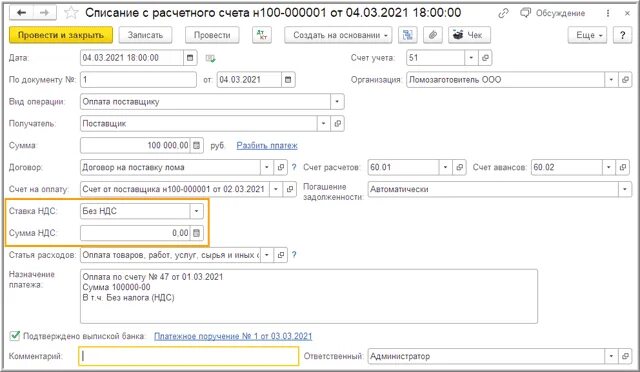The width and height of the screenshot is (640, 372).
Task: Open calendar for the от 04.03.2021 field
Action: tap(288, 80)
